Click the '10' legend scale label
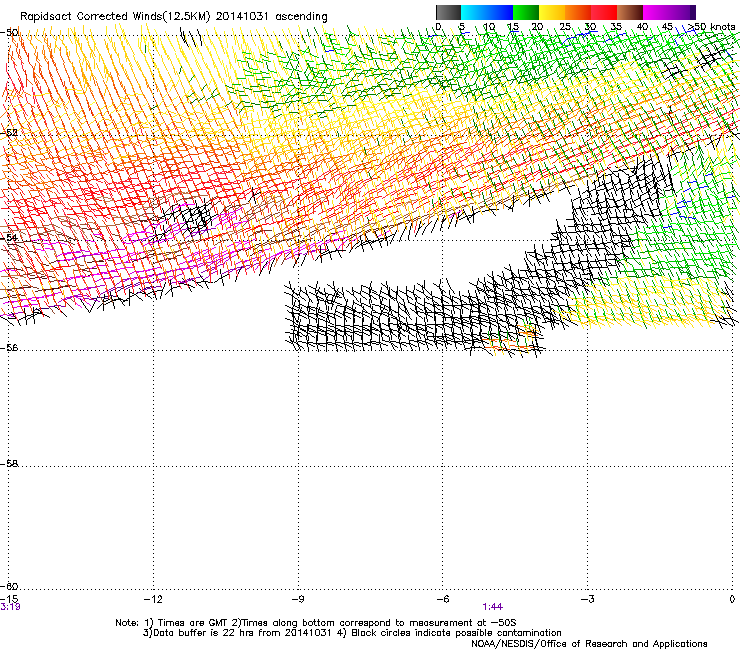The image size is (740, 650). [489, 27]
